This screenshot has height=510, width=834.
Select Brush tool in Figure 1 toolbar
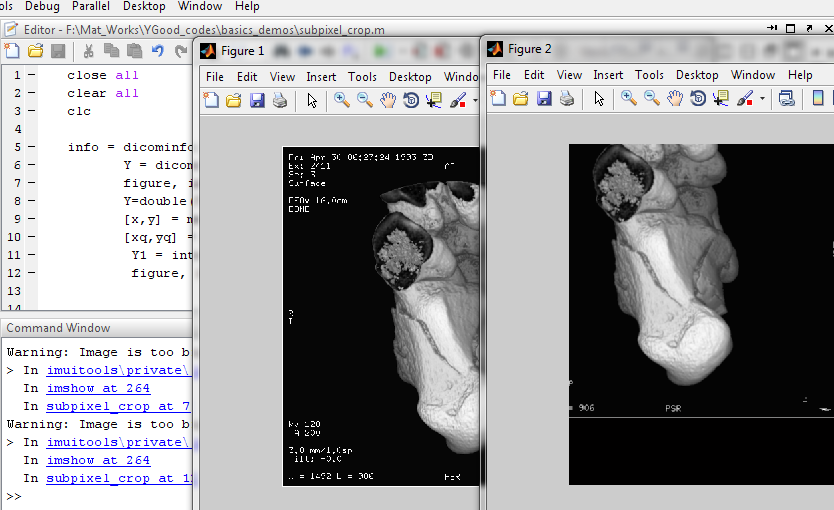click(x=458, y=100)
